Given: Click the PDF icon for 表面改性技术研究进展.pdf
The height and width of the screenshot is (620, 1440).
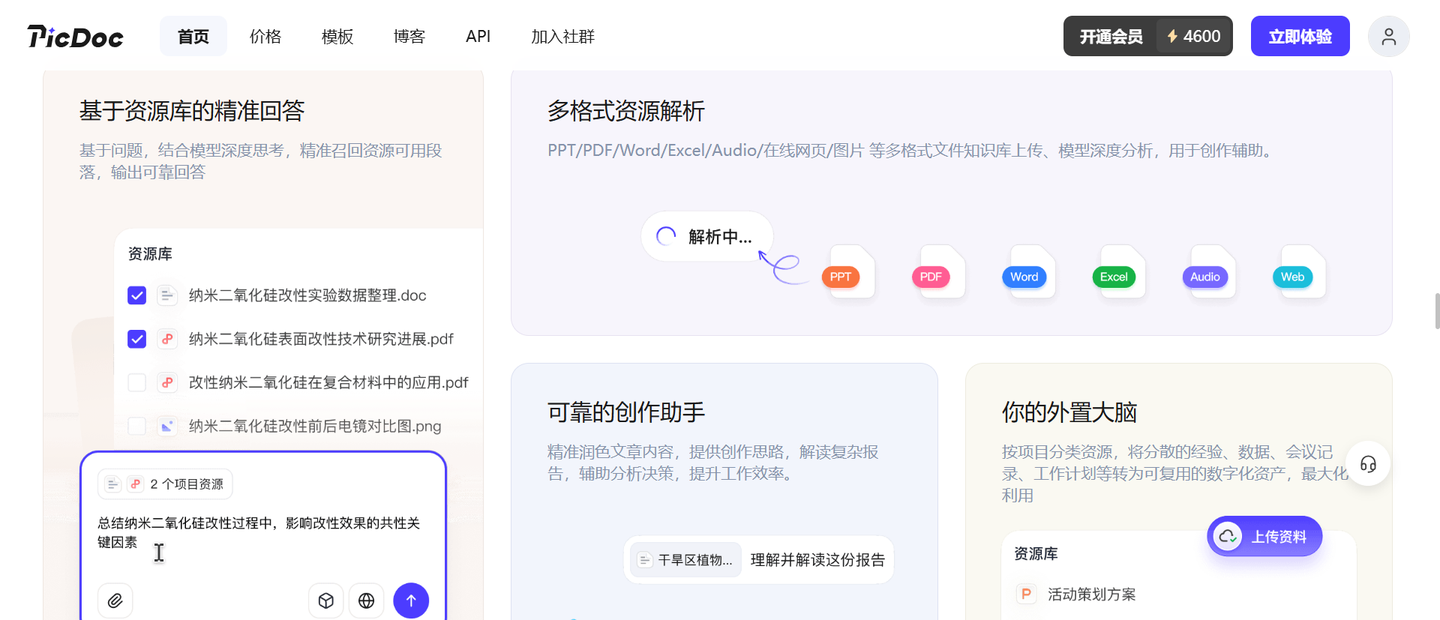Looking at the screenshot, I should click(x=167, y=339).
